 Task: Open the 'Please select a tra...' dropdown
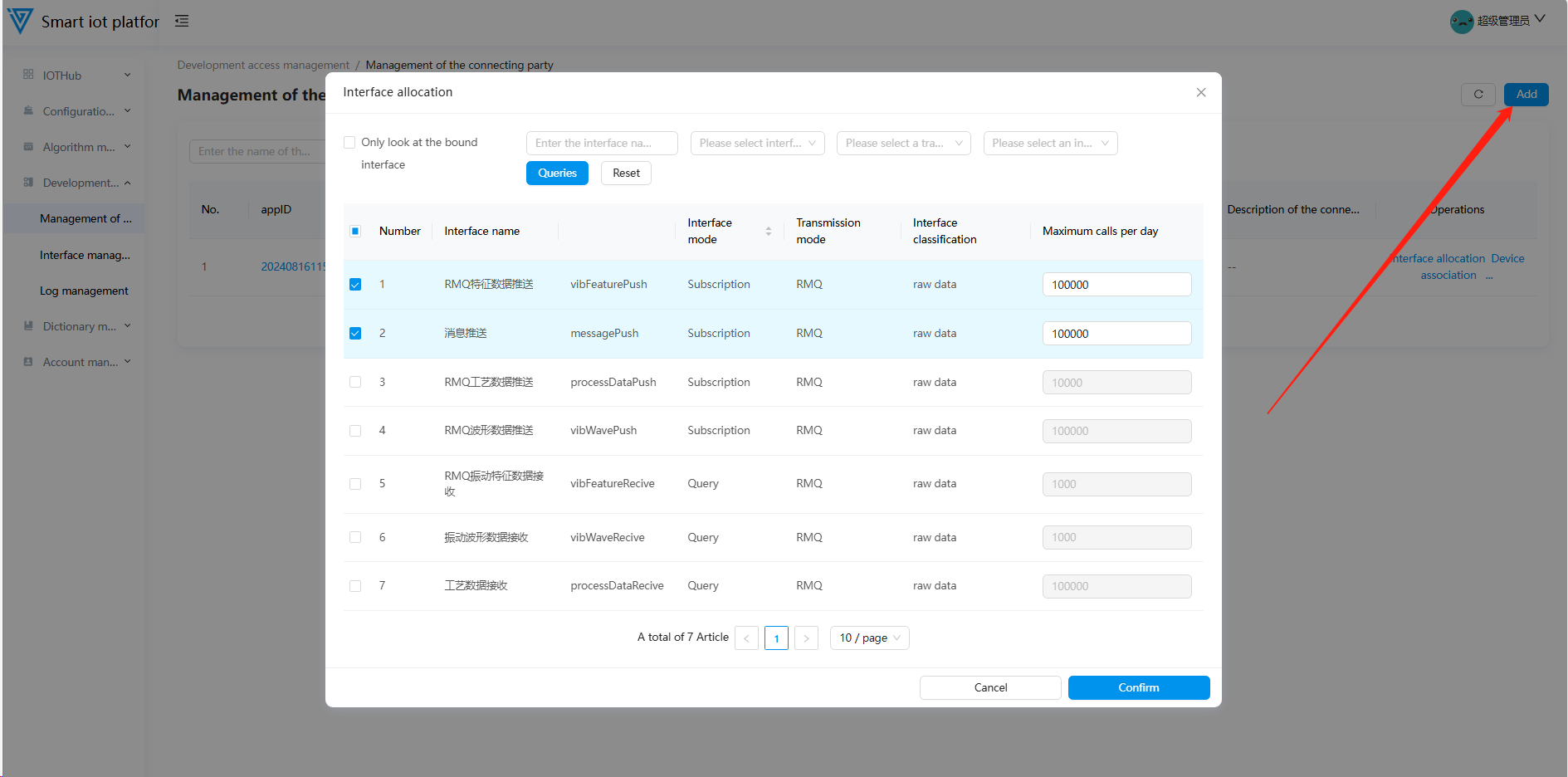point(903,144)
